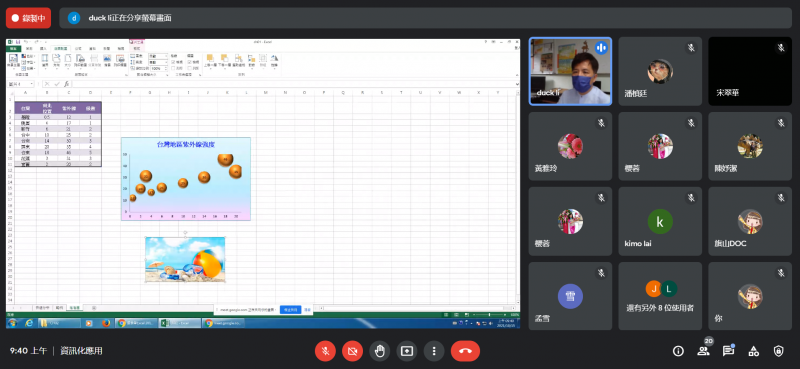Open the theme Colors dropdown
The image size is (800, 369).
tap(28, 56)
